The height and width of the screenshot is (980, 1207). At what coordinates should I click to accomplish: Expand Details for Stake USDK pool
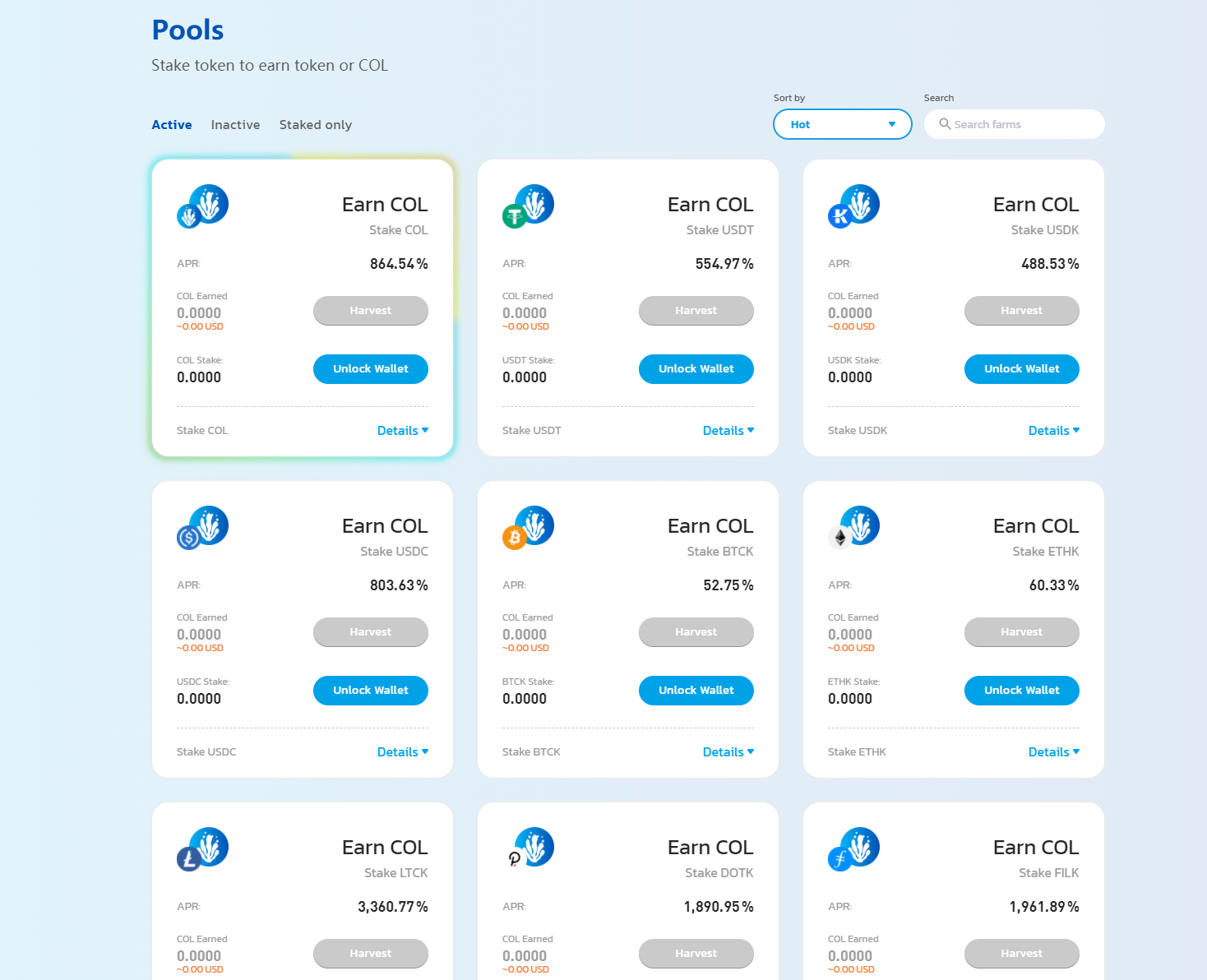pos(1054,431)
